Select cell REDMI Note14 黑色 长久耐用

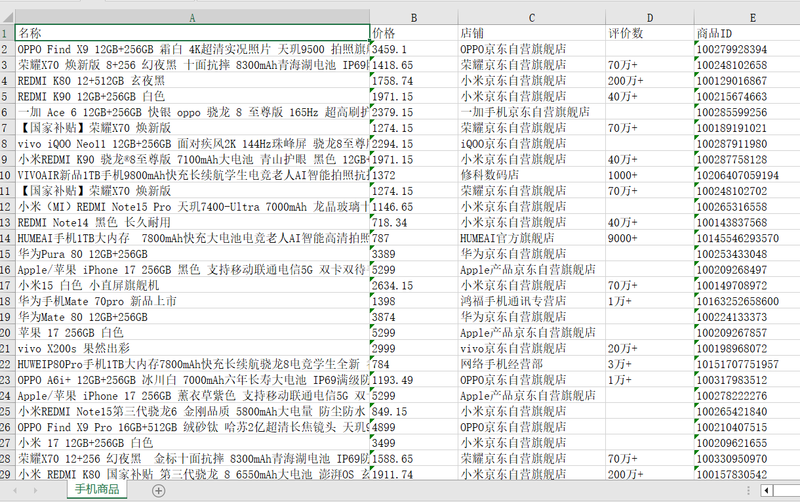192,222
